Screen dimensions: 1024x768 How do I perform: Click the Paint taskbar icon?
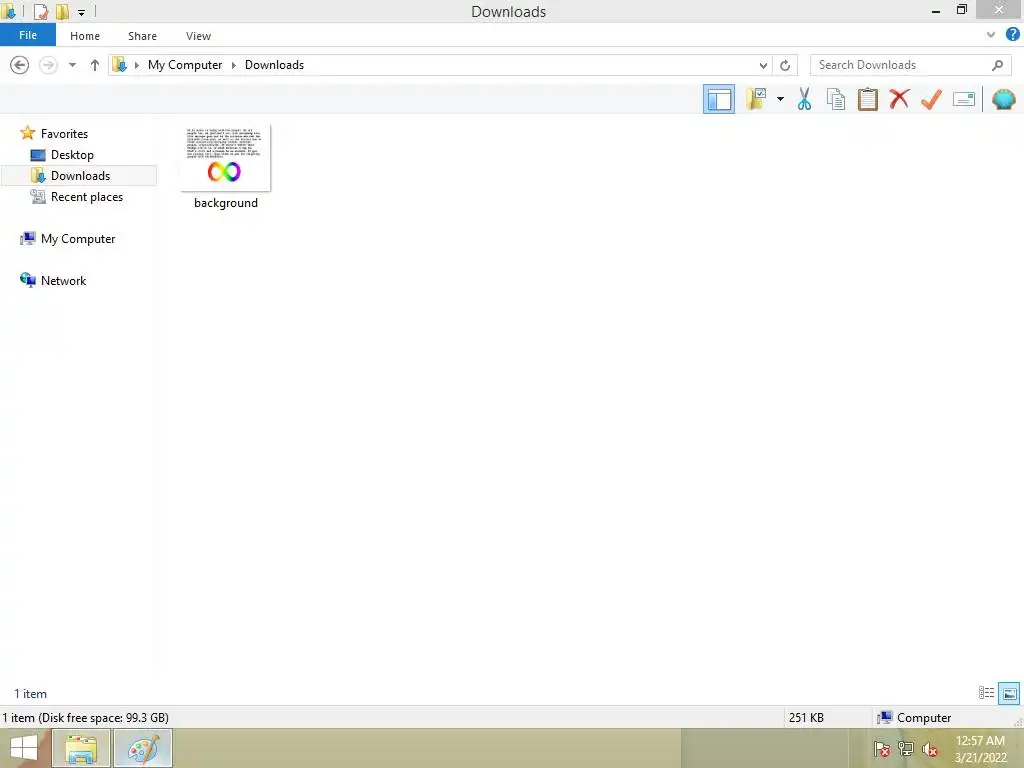tap(143, 748)
